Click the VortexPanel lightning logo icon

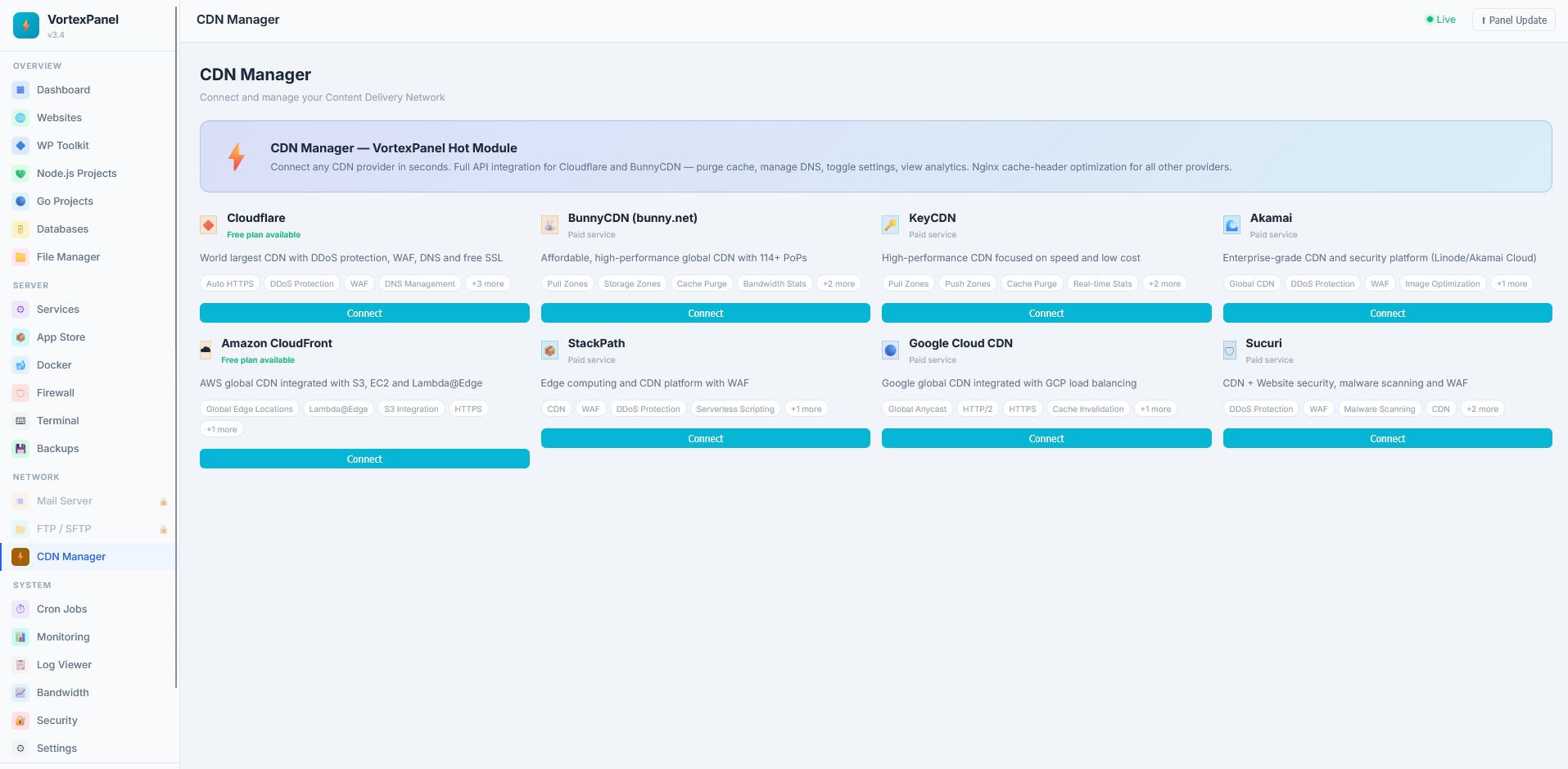point(26,25)
